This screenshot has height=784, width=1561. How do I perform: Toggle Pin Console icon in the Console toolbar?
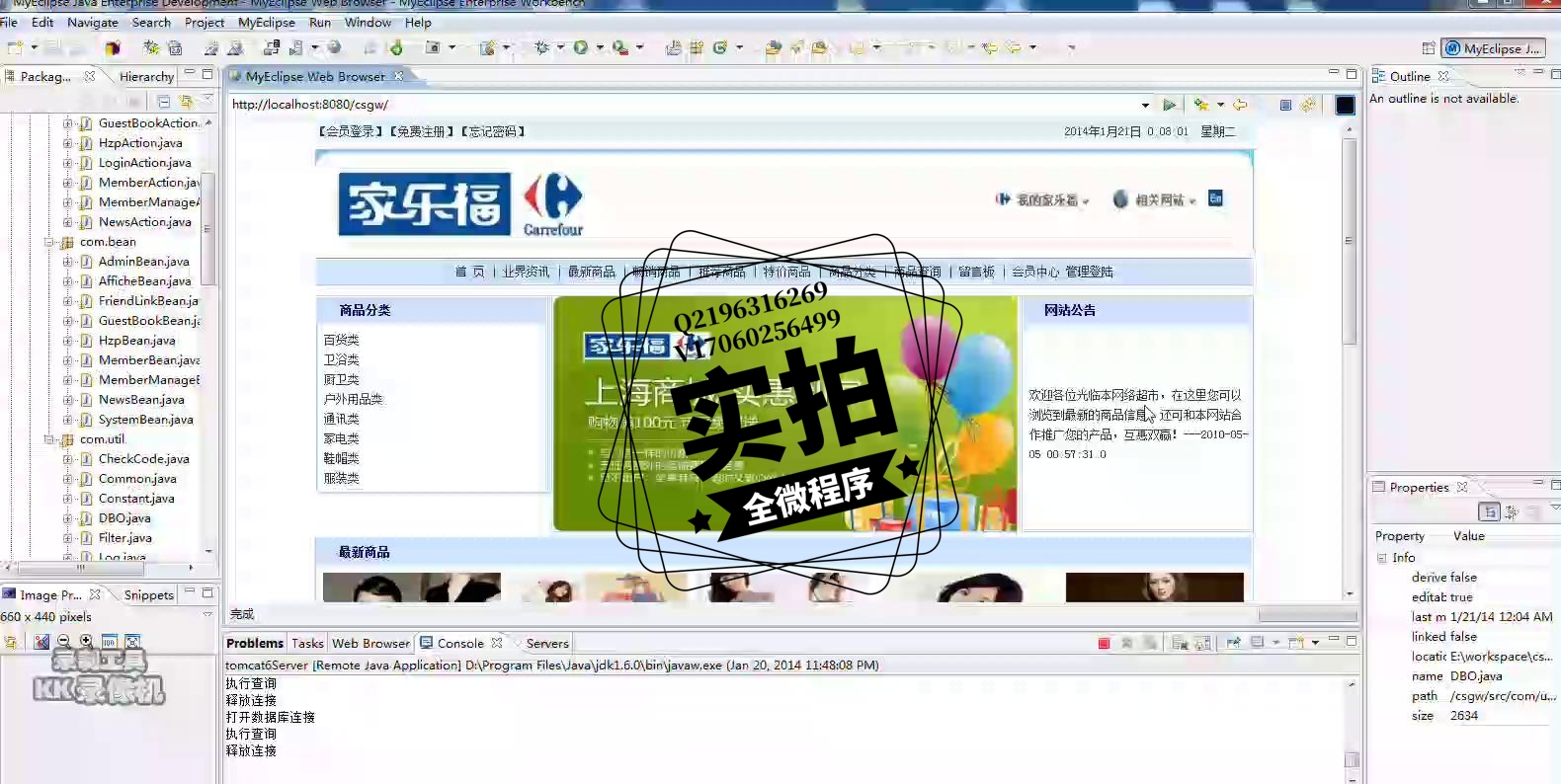[1233, 643]
